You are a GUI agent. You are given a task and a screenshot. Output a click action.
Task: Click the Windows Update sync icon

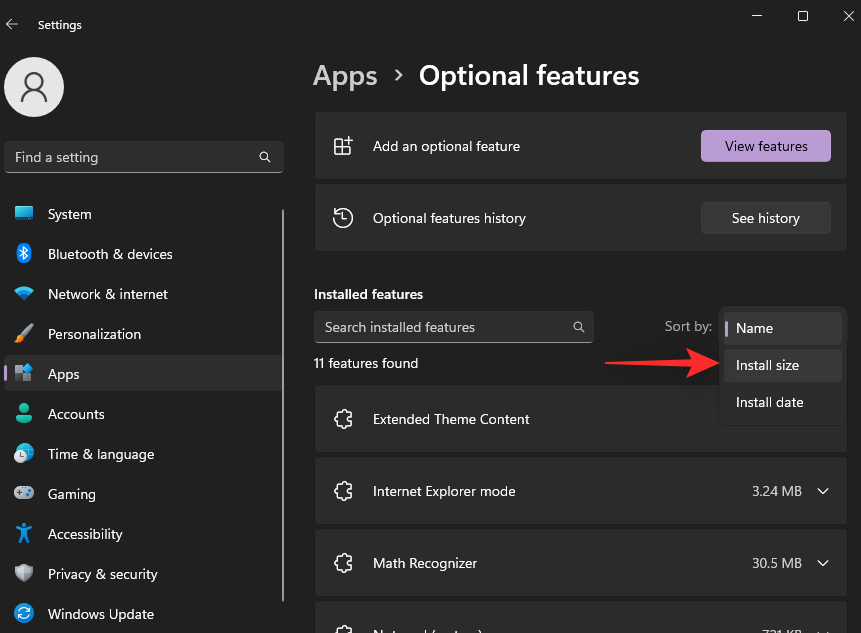24,613
